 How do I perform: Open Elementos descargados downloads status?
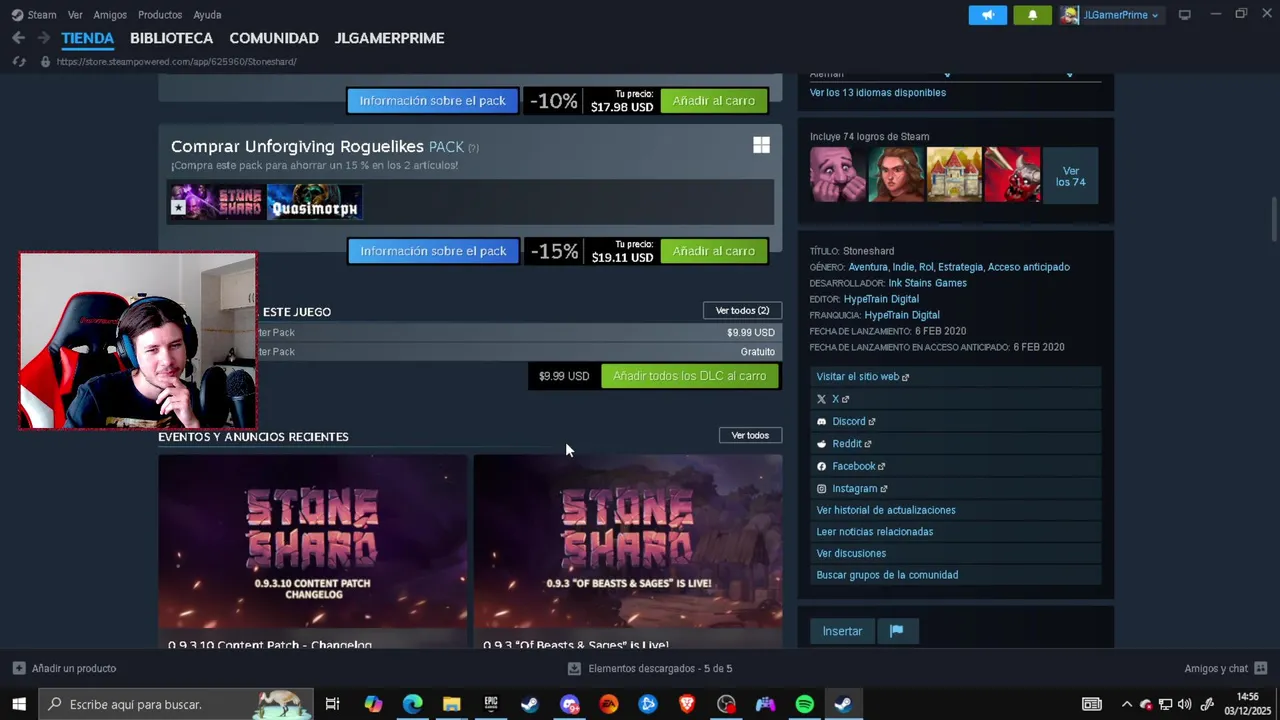coord(650,668)
